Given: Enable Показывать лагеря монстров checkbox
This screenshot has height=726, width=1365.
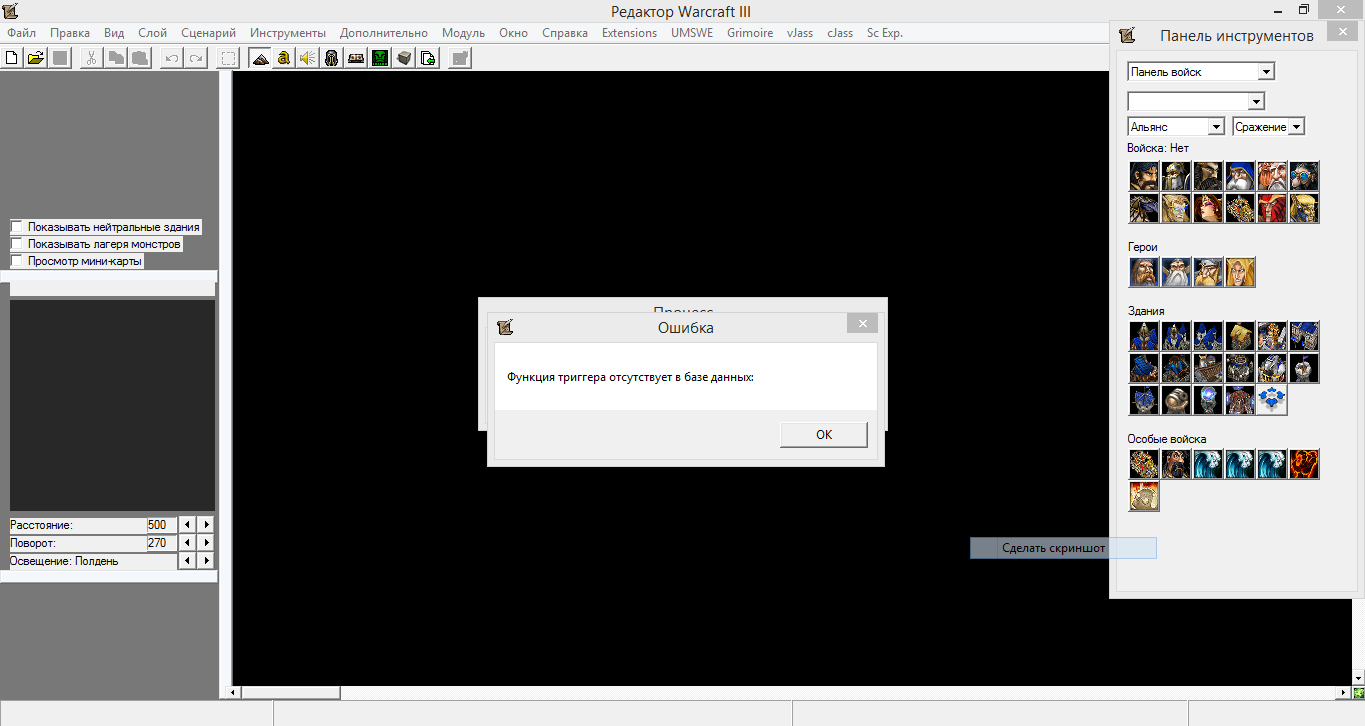Looking at the screenshot, I should (16, 244).
